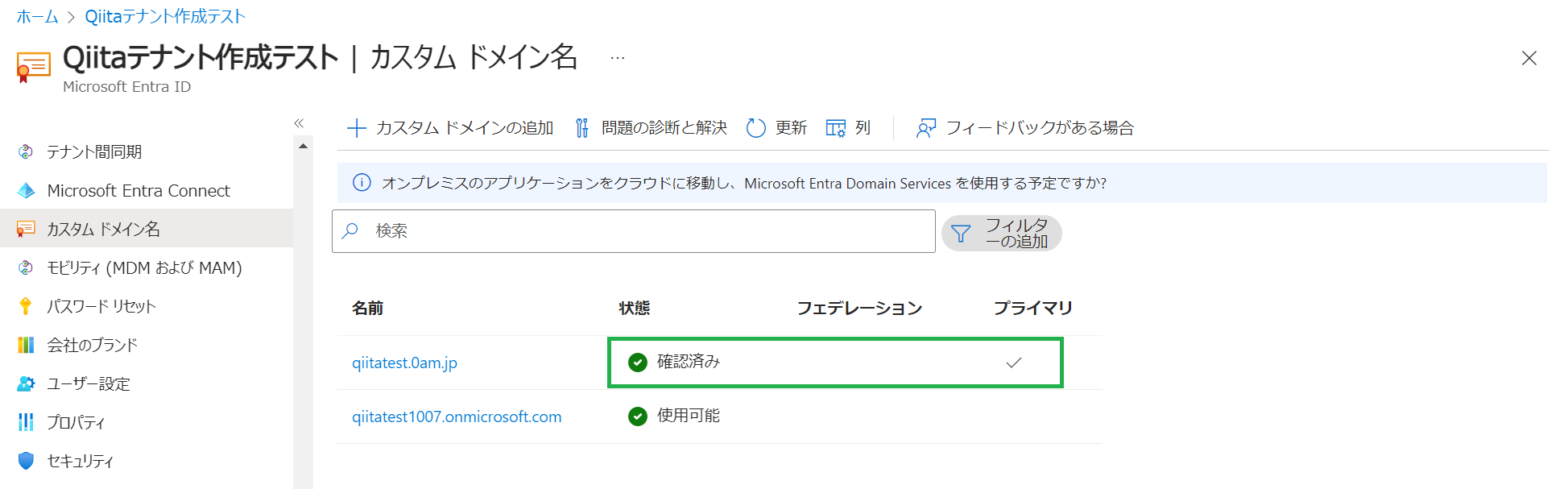Open the ellipsis more options menu

point(618,58)
